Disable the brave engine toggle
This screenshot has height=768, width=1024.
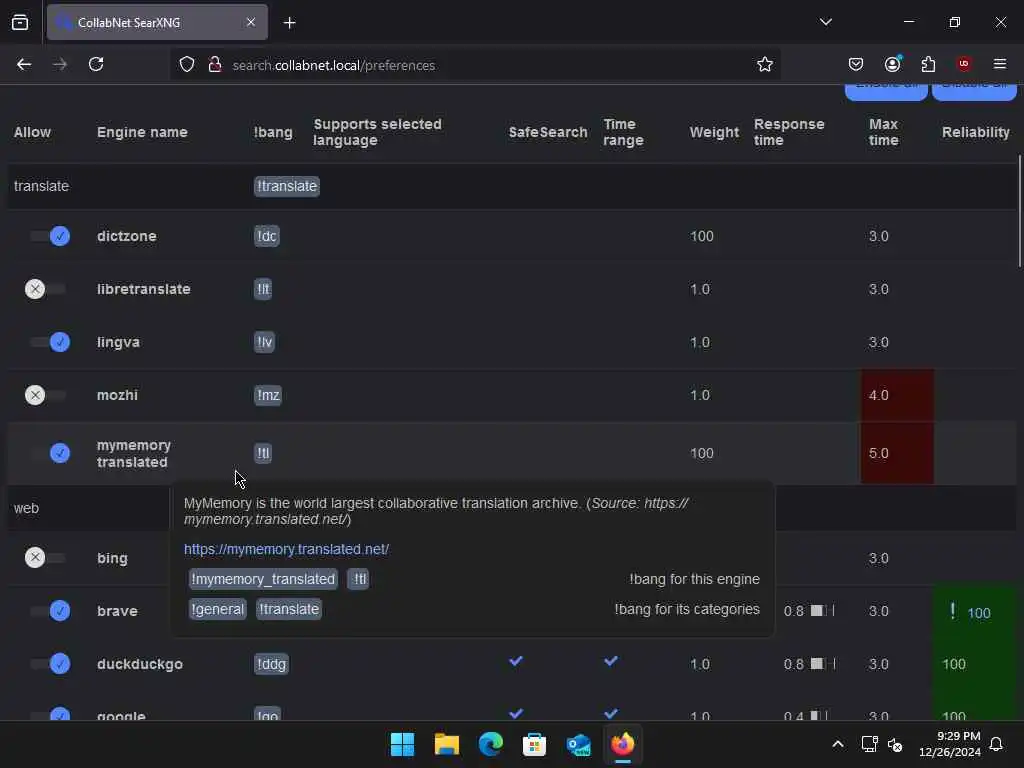(51, 611)
